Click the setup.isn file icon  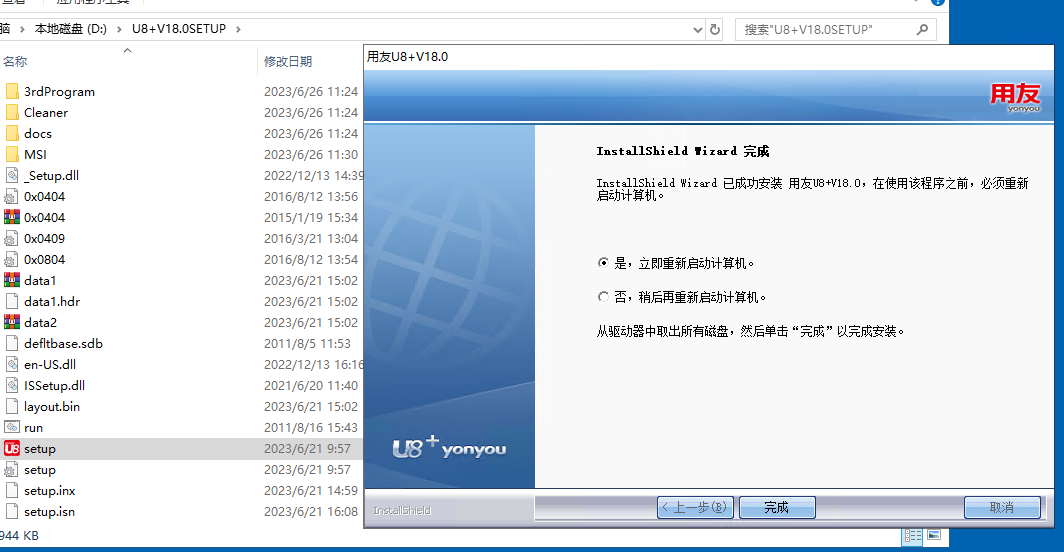(x=12, y=512)
